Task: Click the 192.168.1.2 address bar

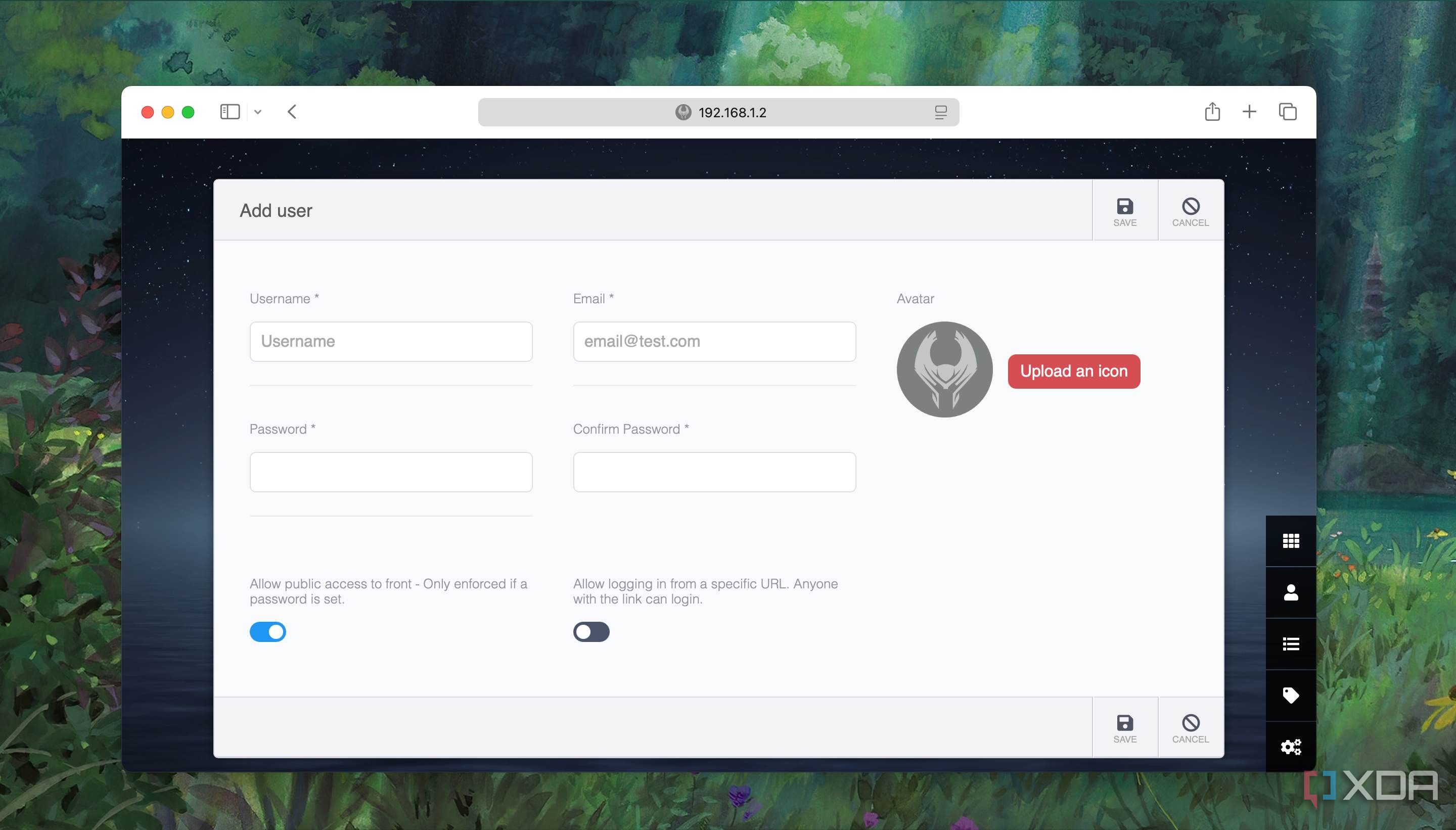Action: coord(718,112)
